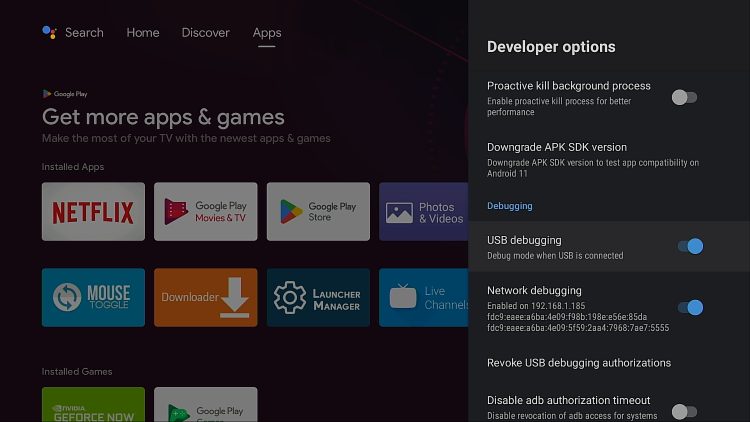Launch Google Play Movies & TV
The image size is (750, 422).
click(206, 211)
